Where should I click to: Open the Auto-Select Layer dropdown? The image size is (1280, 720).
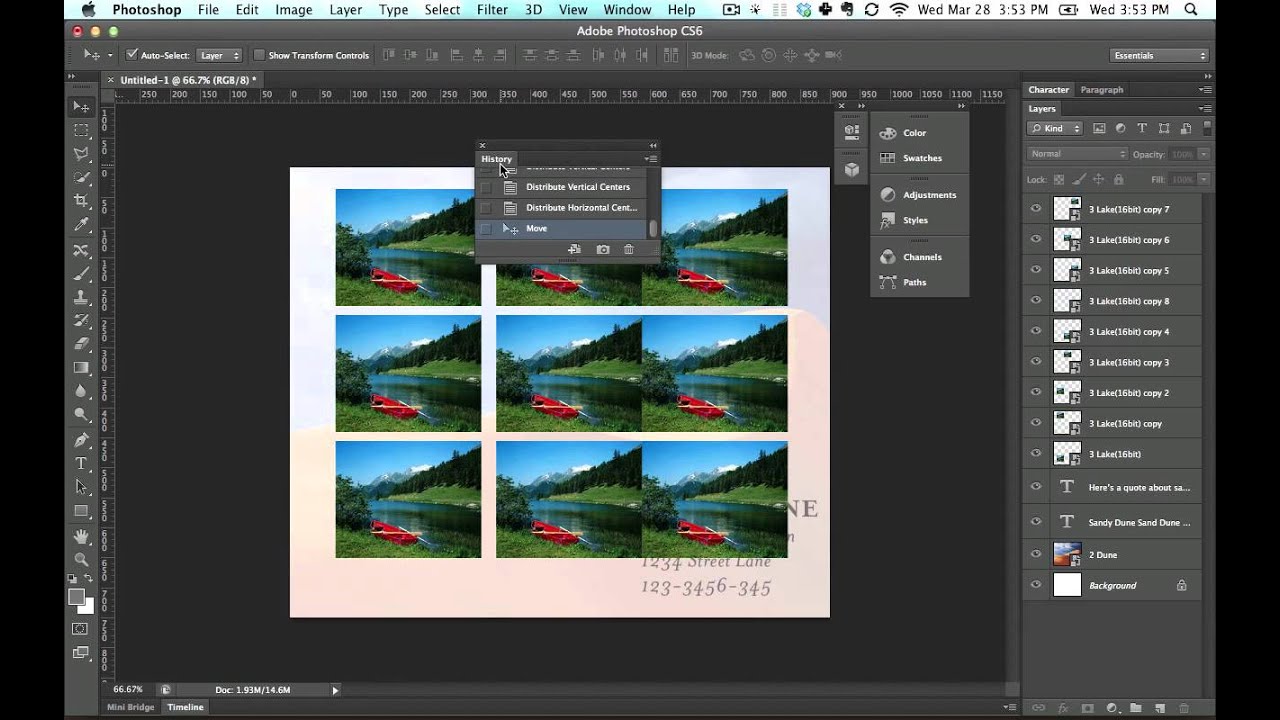[220, 55]
